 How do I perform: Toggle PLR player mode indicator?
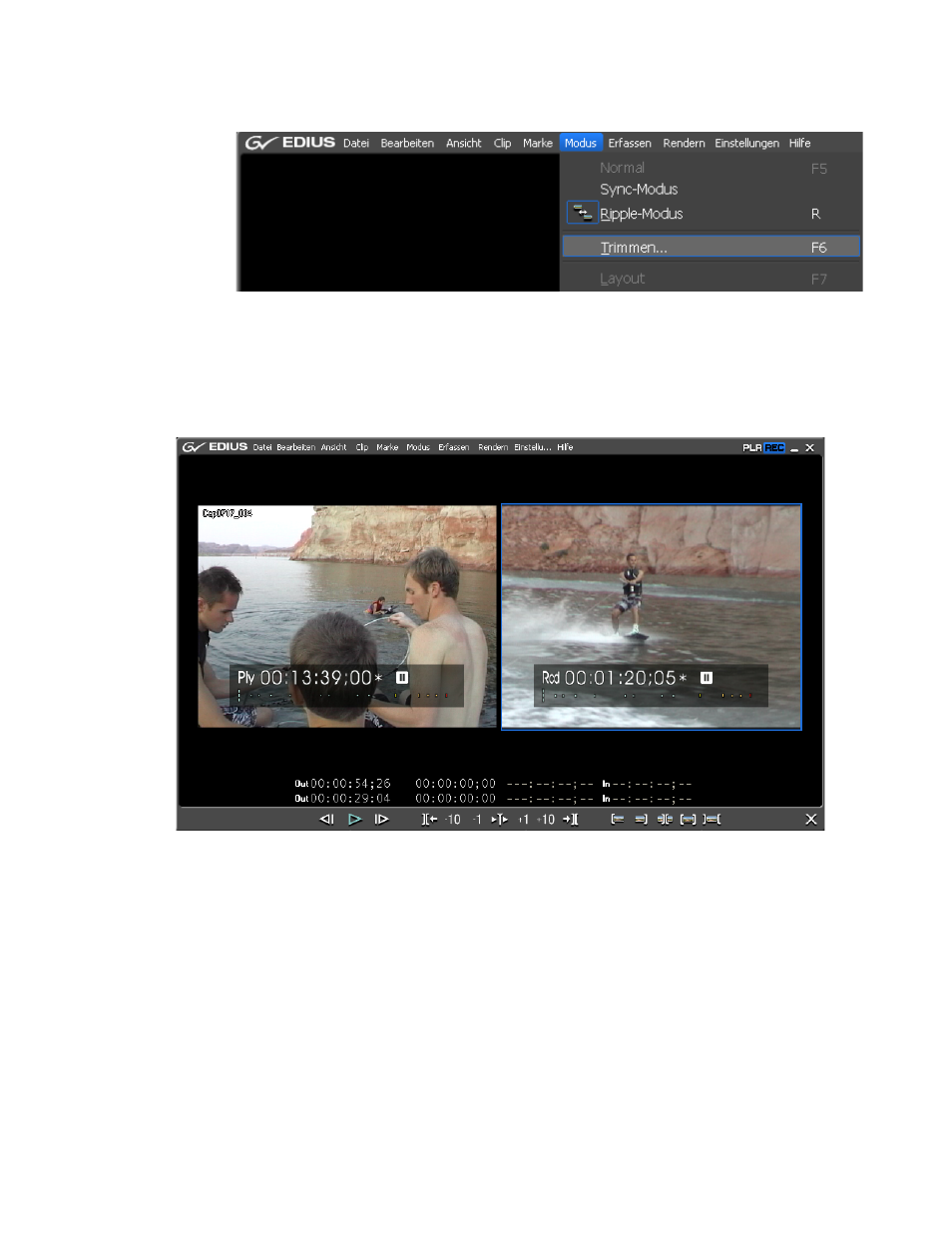[x=751, y=448]
